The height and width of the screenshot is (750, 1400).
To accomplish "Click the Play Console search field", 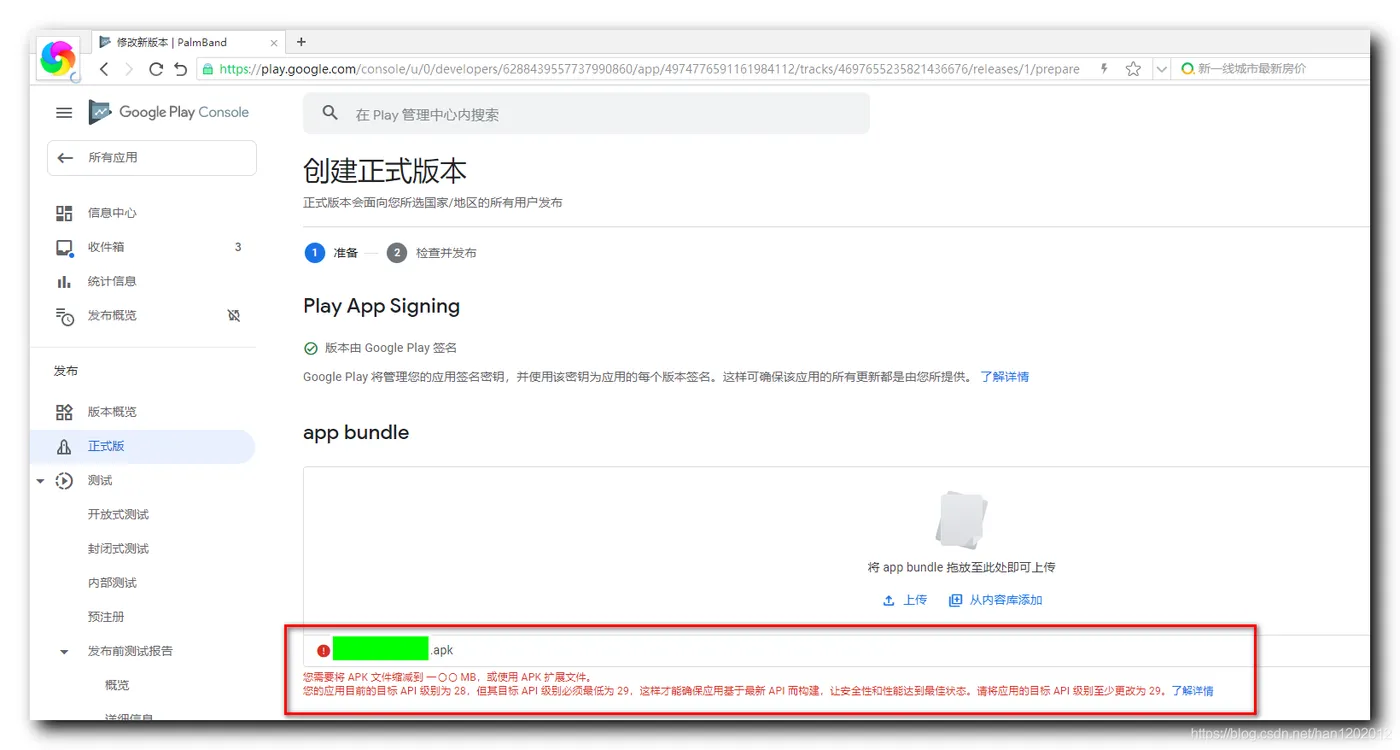I will click(586, 113).
